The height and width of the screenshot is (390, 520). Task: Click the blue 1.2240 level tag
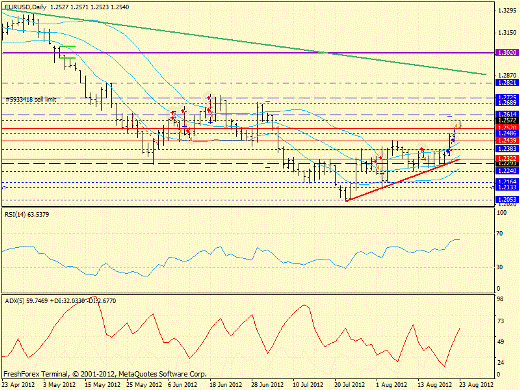click(506, 171)
